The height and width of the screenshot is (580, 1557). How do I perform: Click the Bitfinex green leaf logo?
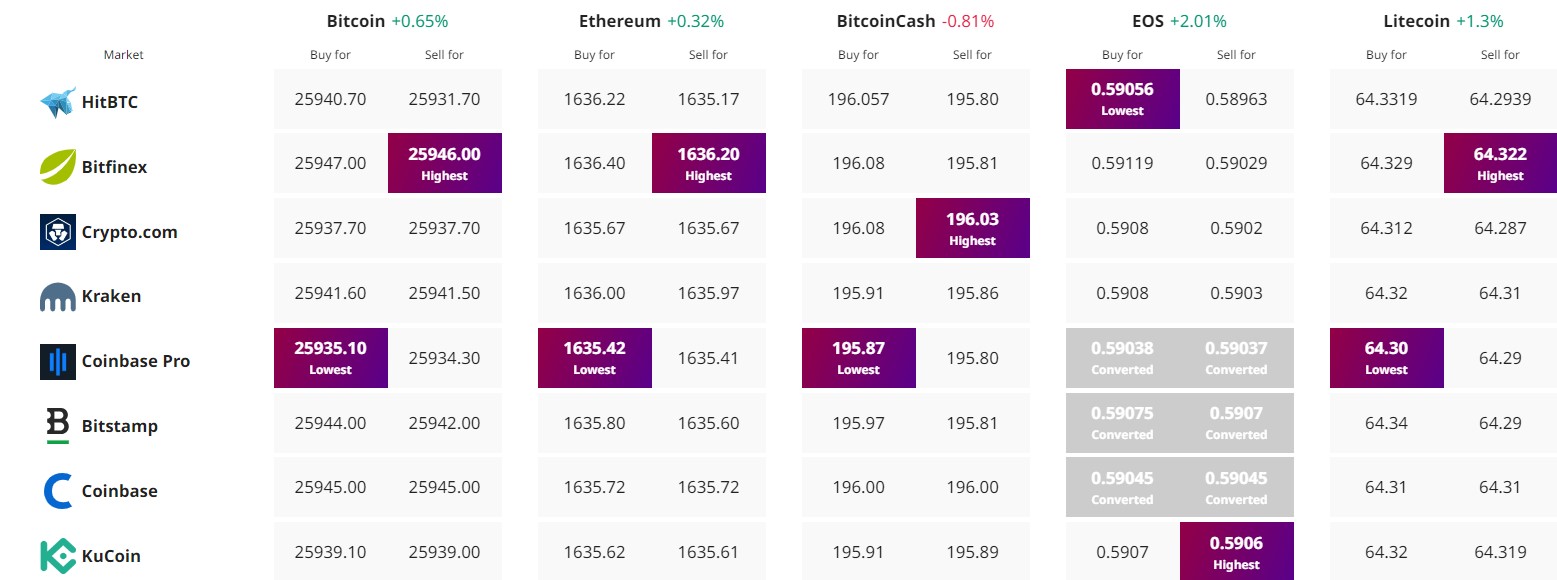point(58,167)
